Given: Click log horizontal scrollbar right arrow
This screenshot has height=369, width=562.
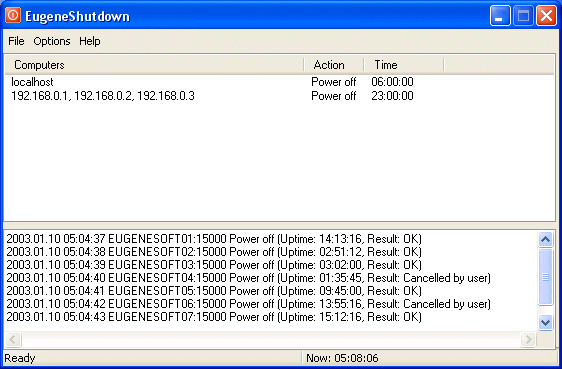Looking at the screenshot, I should pos(528,339).
